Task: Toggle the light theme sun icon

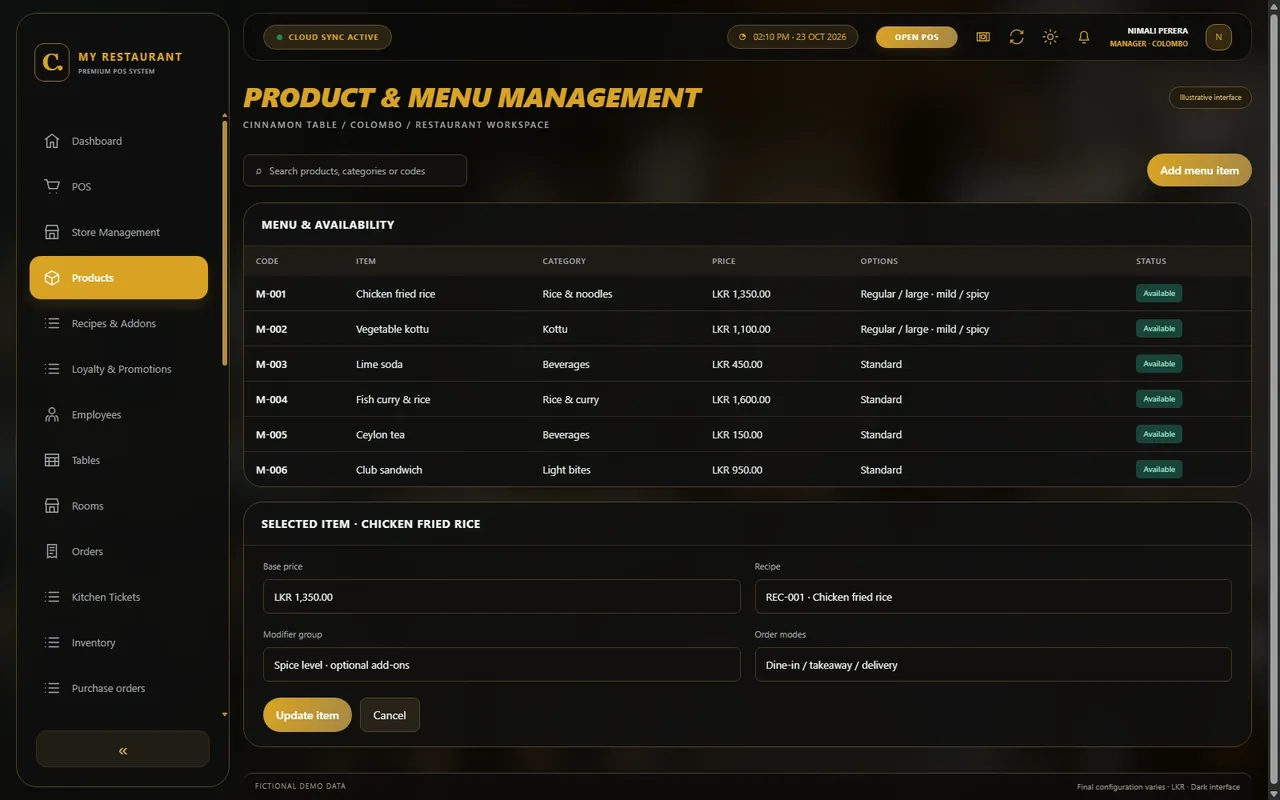Action: pyautogui.click(x=1050, y=37)
